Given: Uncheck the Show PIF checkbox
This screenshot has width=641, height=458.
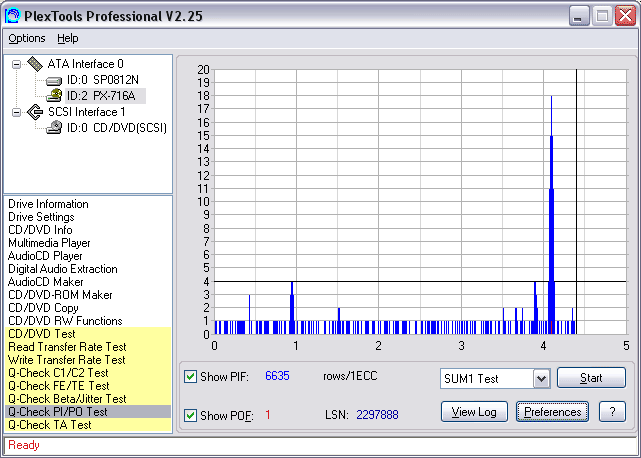Looking at the screenshot, I should pyautogui.click(x=190, y=376).
